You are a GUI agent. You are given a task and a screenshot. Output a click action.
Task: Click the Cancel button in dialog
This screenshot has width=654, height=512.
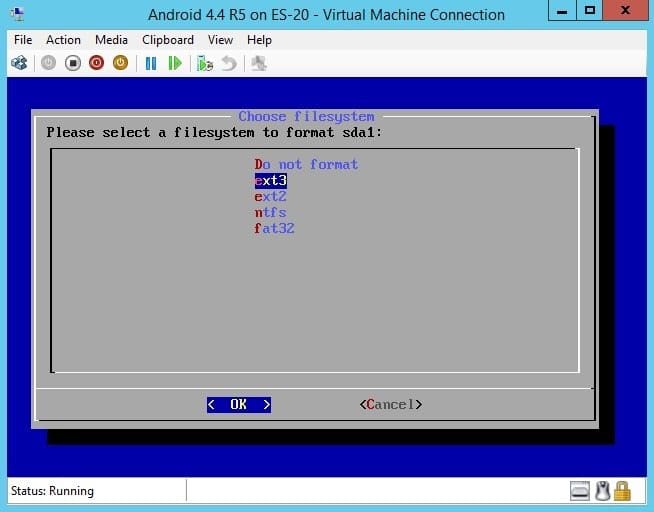[x=391, y=404]
